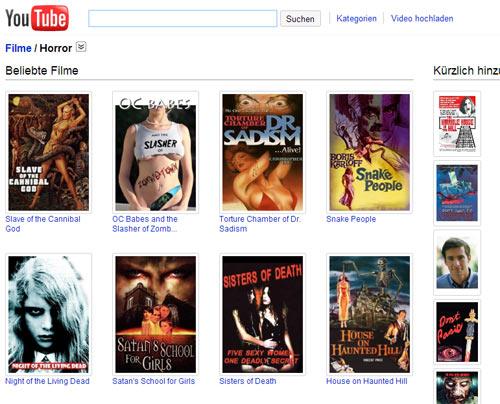Click House on Haunted Hill title link
The image size is (500, 404).
click(367, 381)
